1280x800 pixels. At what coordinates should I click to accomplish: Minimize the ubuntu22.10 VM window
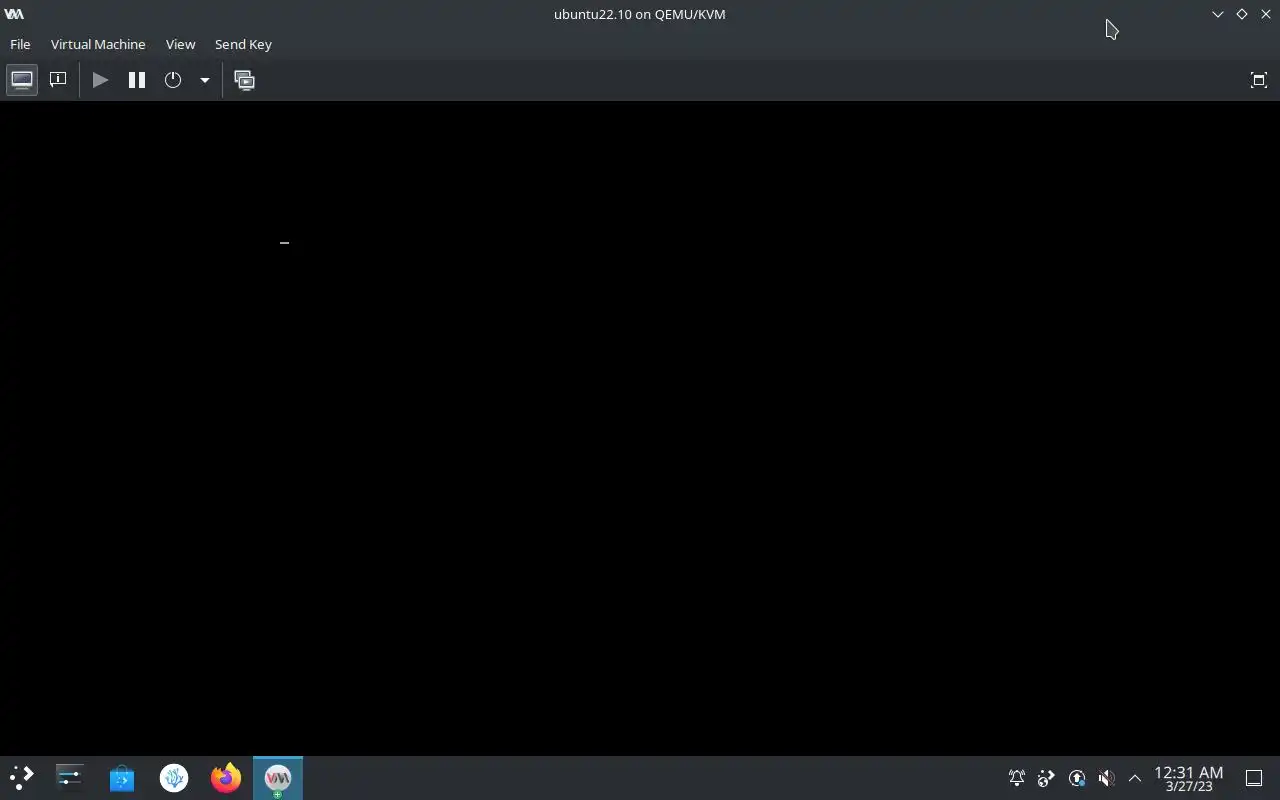tap(1218, 14)
